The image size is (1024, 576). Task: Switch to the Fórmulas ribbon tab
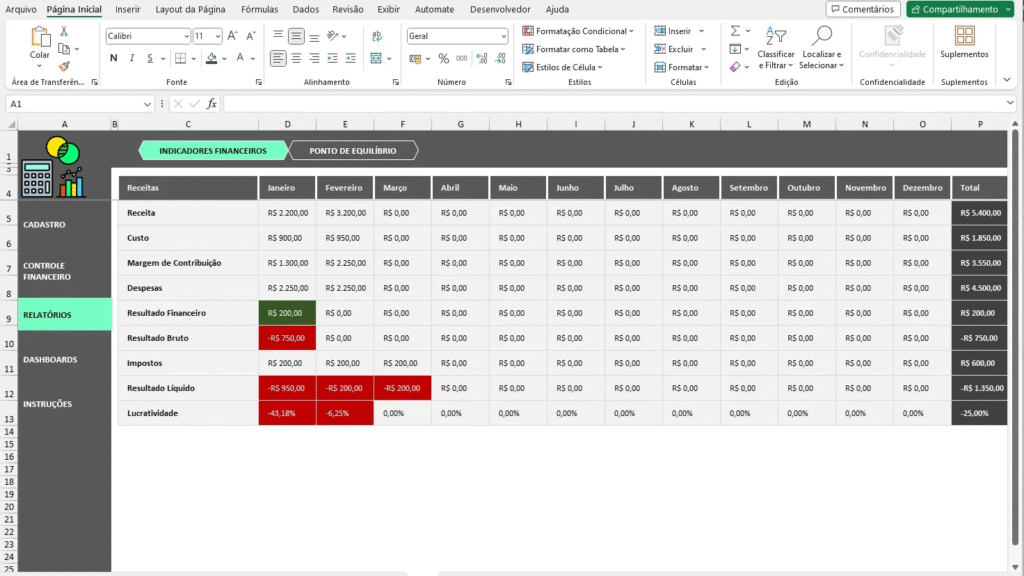tap(259, 9)
